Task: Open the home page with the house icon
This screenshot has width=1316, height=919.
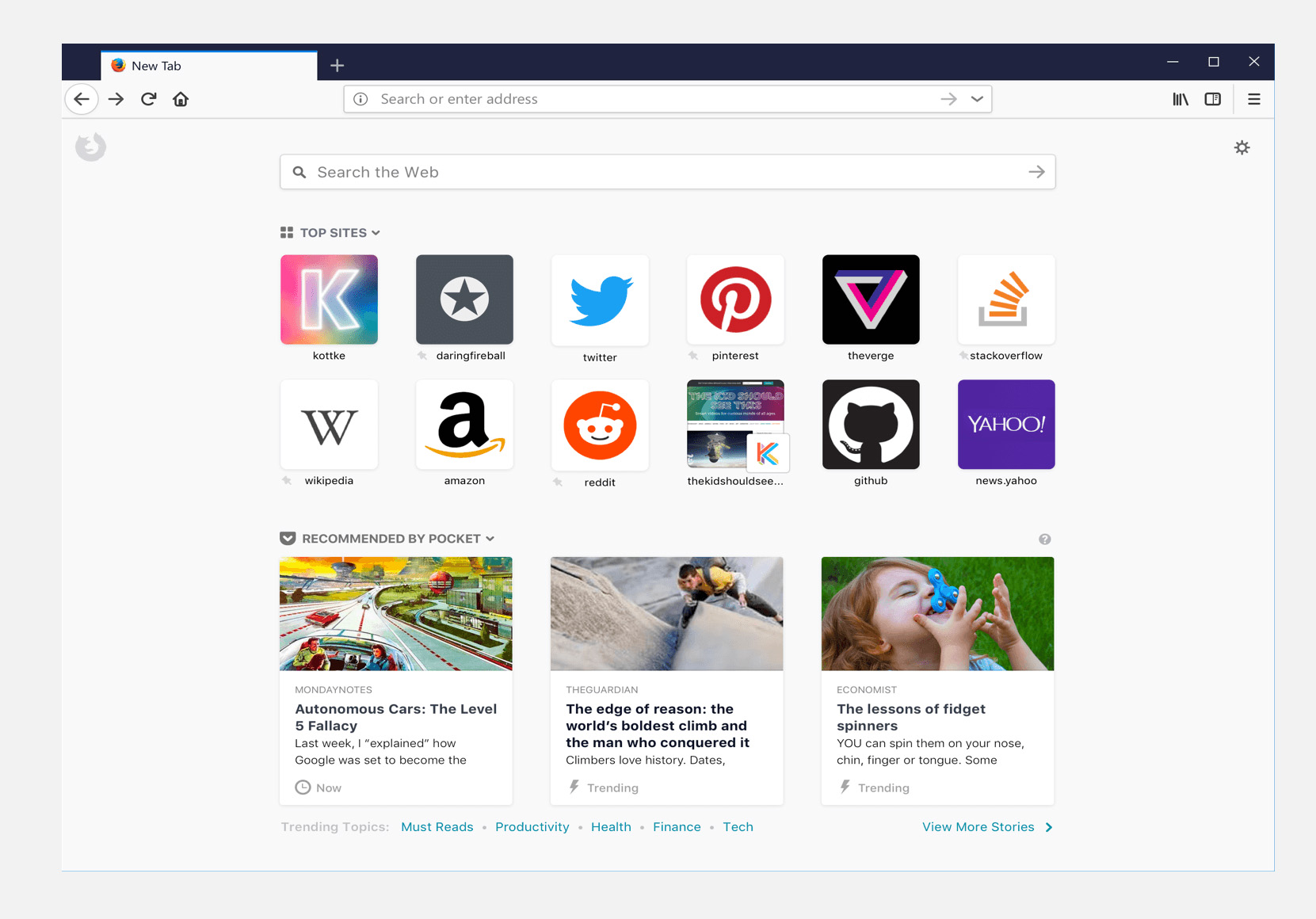Action: pos(181,99)
